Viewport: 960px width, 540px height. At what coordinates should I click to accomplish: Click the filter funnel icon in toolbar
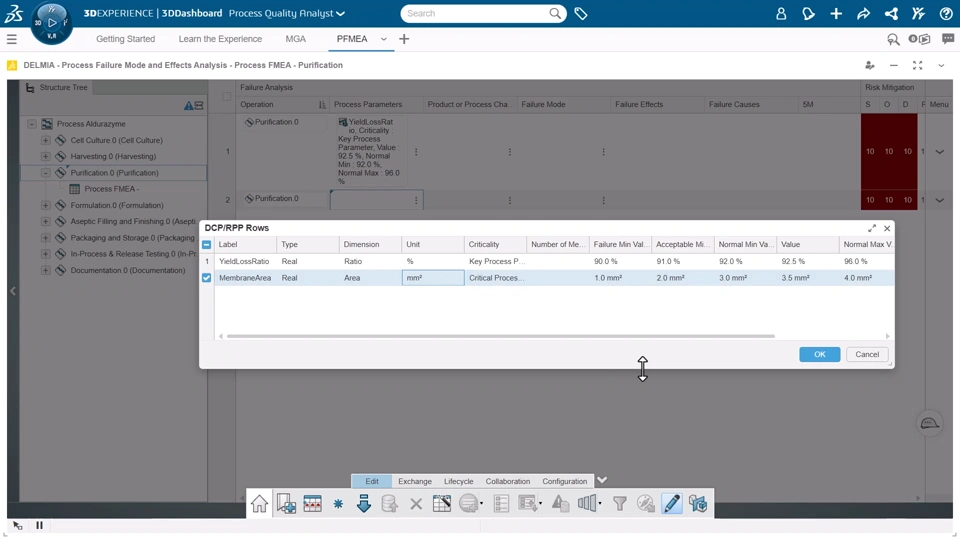[620, 504]
